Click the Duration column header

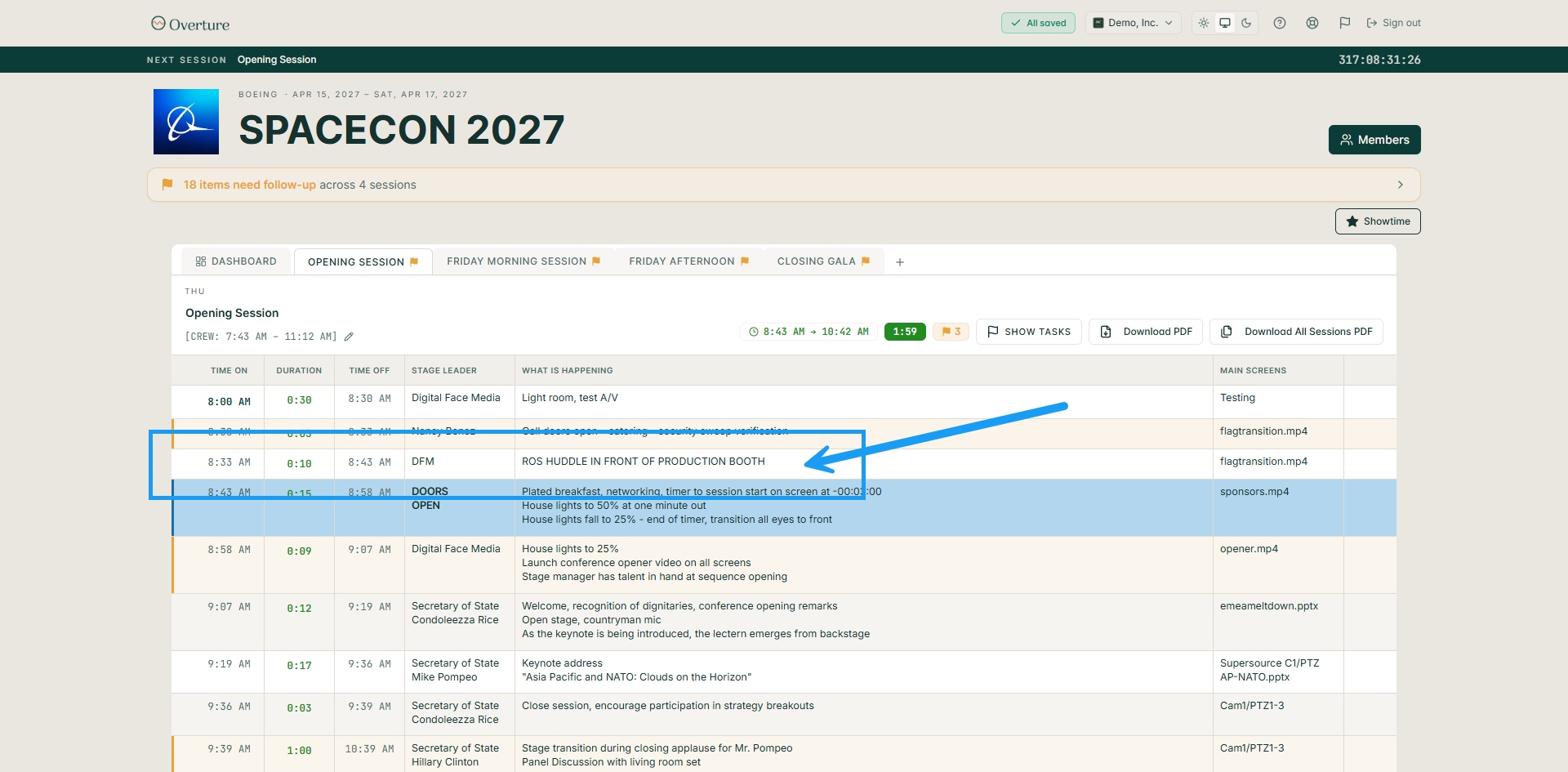coord(299,371)
